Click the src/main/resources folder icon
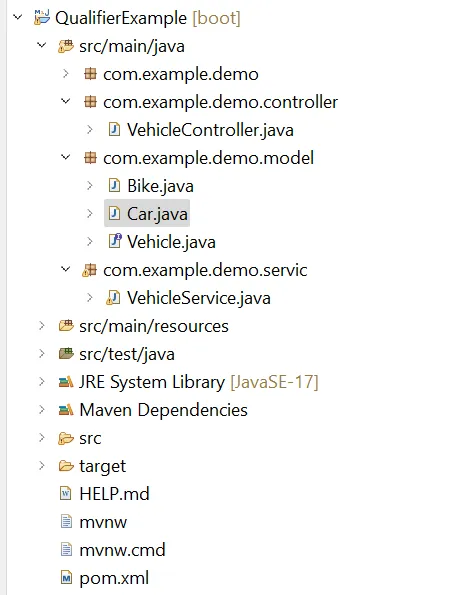Image resolution: width=472 pixels, height=595 pixels. tap(66, 326)
